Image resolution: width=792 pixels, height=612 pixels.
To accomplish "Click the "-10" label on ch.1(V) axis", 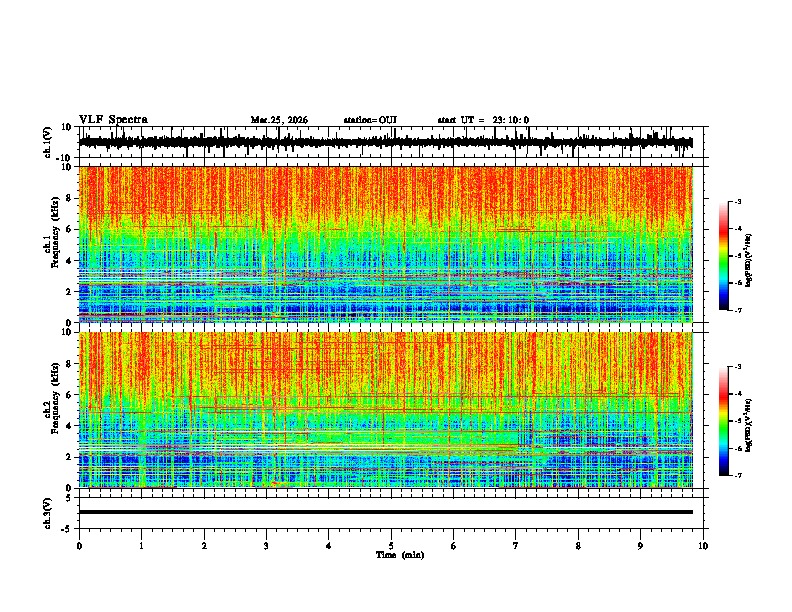I will (64, 158).
